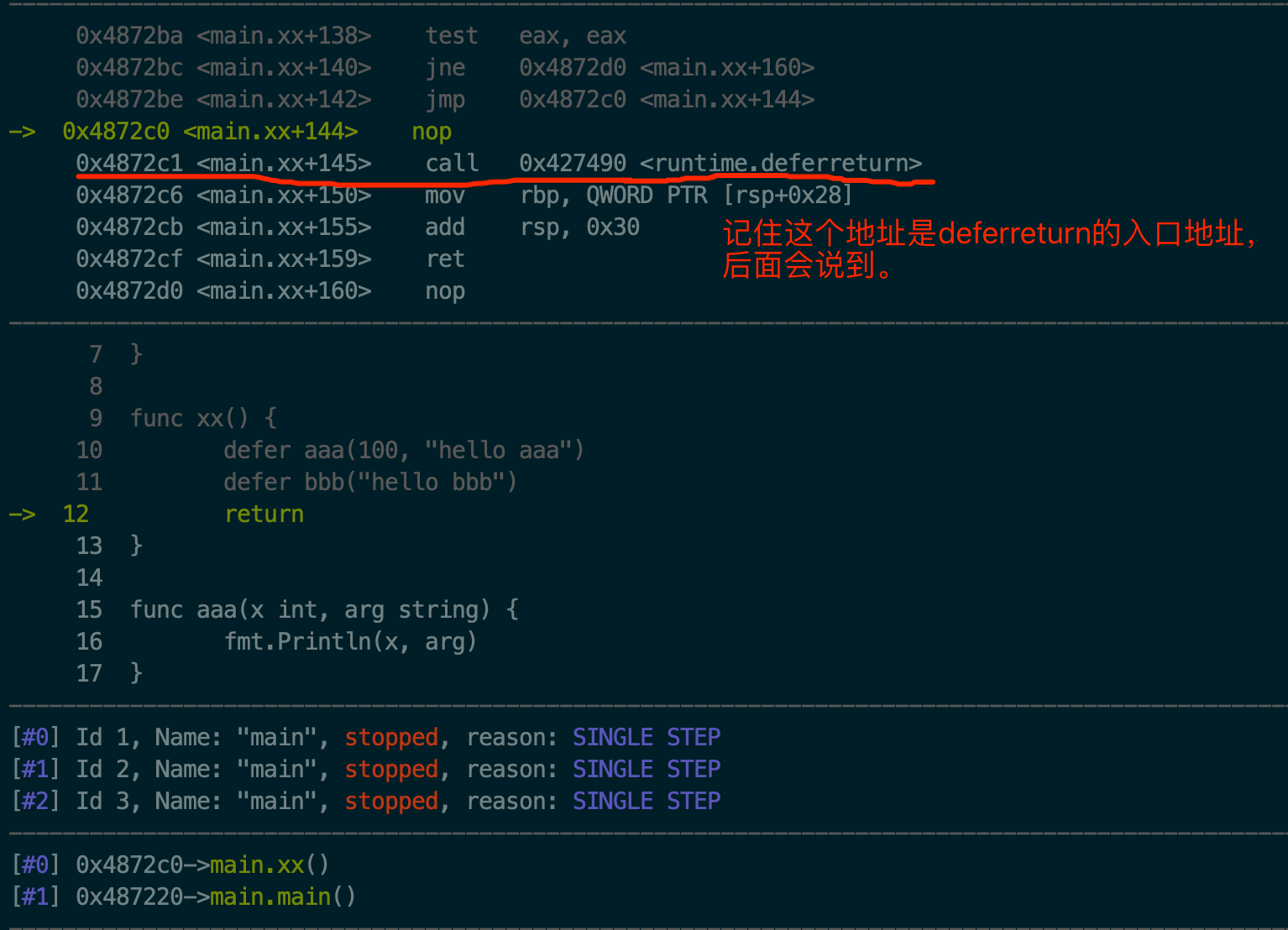
Task: Click stopped status of thread Id 3
Action: (391, 802)
